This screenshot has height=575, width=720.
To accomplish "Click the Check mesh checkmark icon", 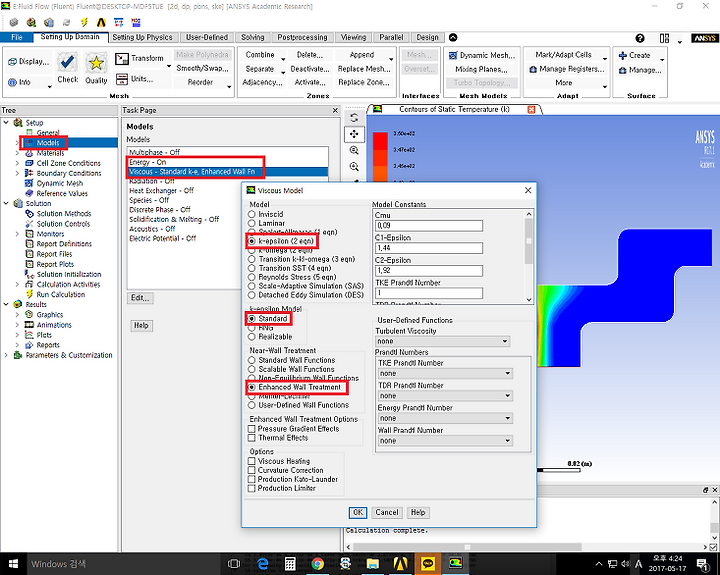I will [x=68, y=62].
